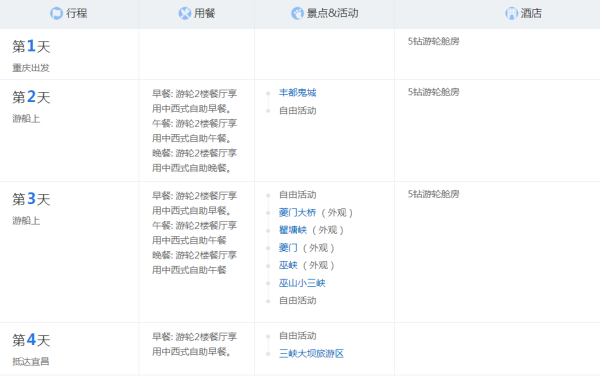This screenshot has height=376, width=600.
Task: Open the 巫山小三峡 attraction link
Action: click(302, 283)
